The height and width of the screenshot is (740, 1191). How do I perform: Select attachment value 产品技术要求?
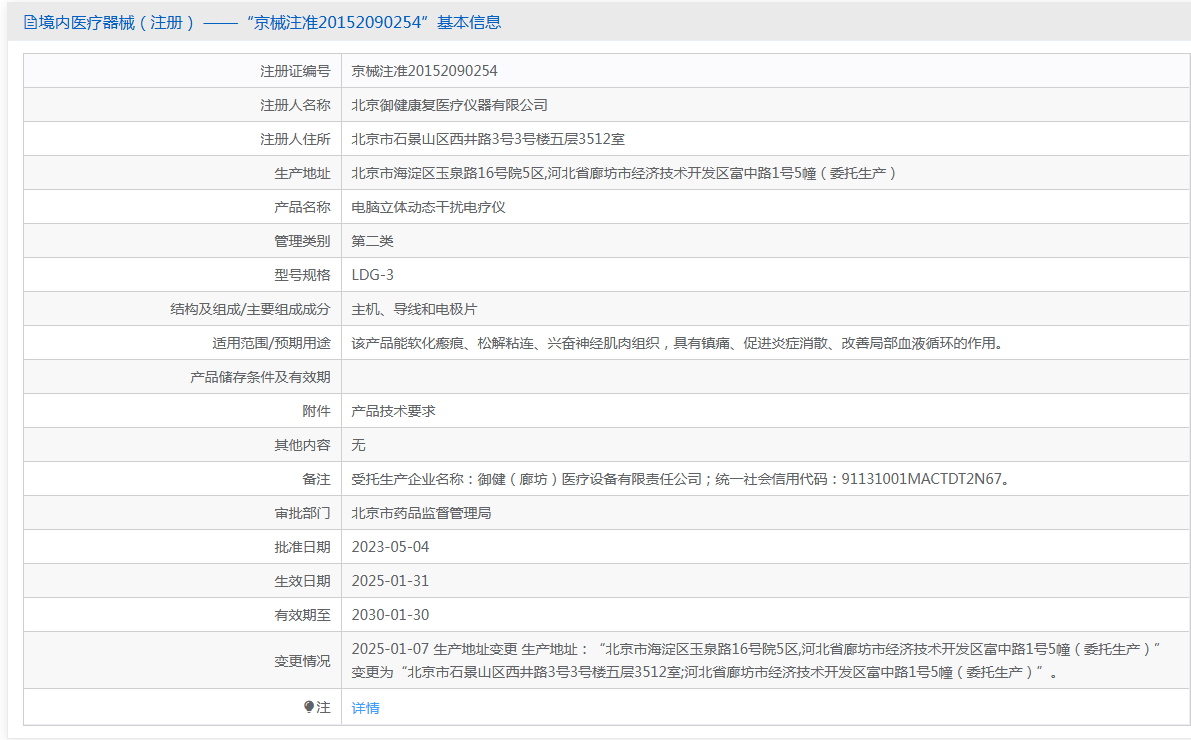(x=393, y=411)
